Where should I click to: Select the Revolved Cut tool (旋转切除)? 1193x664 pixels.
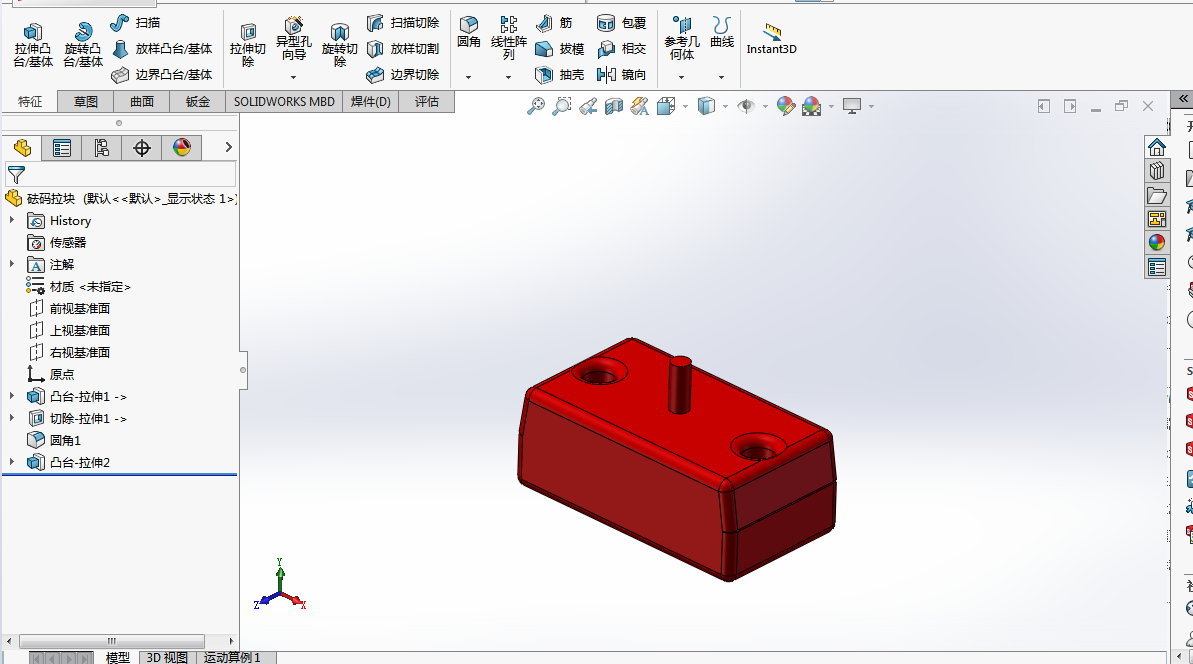pyautogui.click(x=339, y=45)
